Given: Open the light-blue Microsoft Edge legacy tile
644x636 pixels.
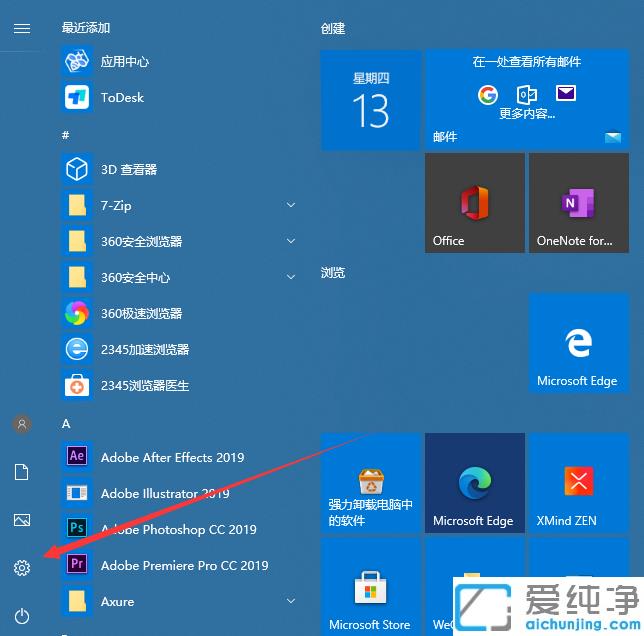Looking at the screenshot, I should point(579,343).
